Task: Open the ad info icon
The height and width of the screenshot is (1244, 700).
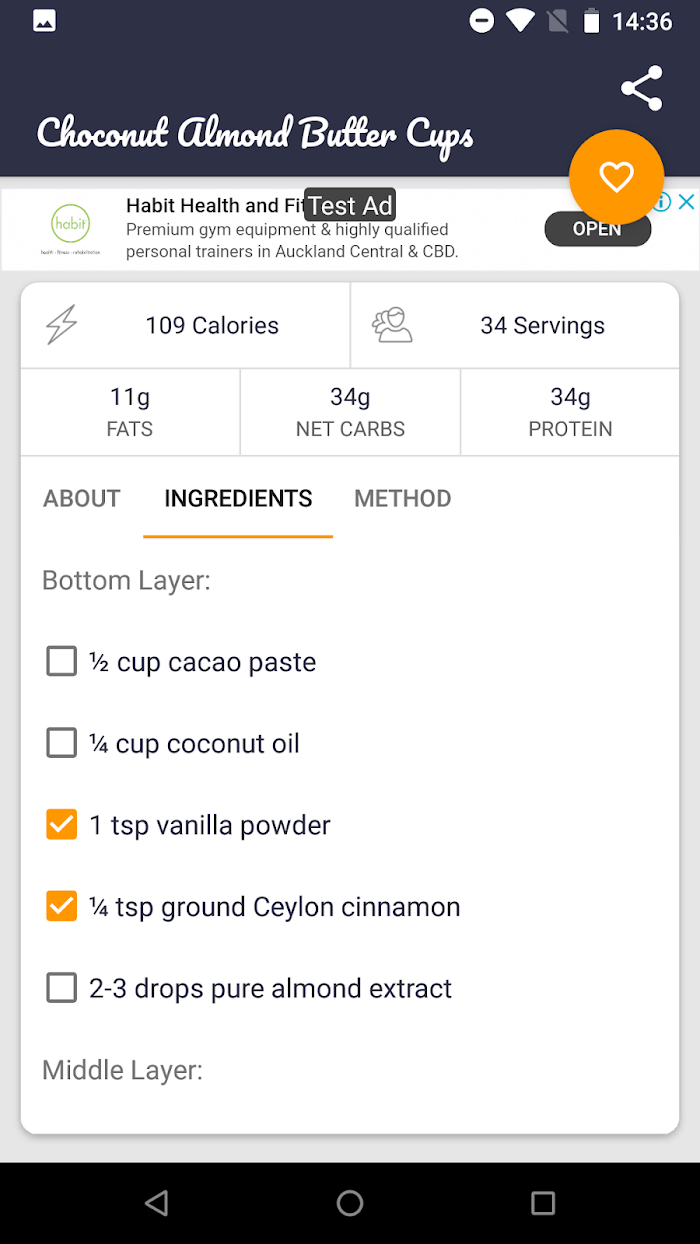Action: [x=662, y=202]
